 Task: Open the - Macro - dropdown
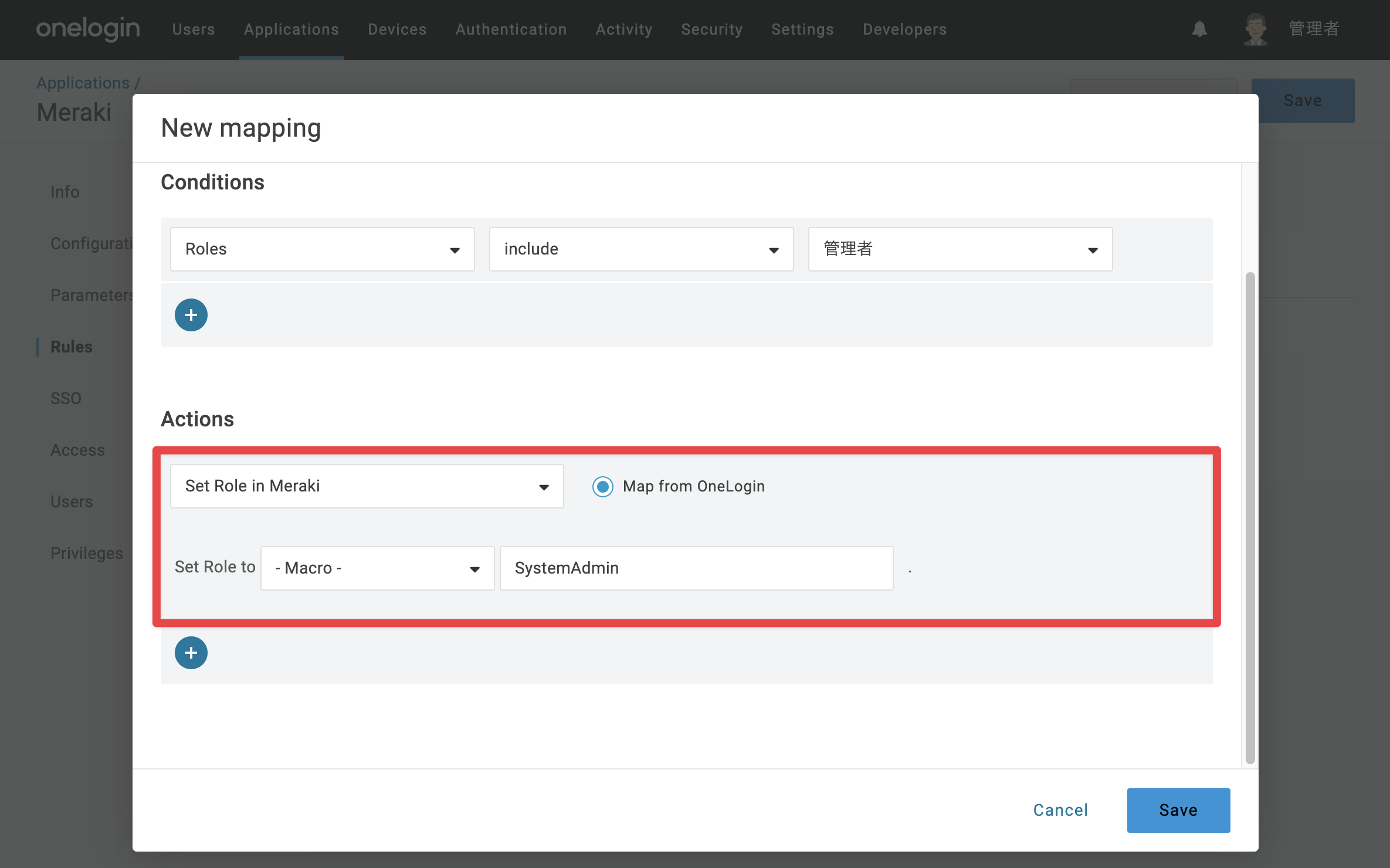[378, 568]
